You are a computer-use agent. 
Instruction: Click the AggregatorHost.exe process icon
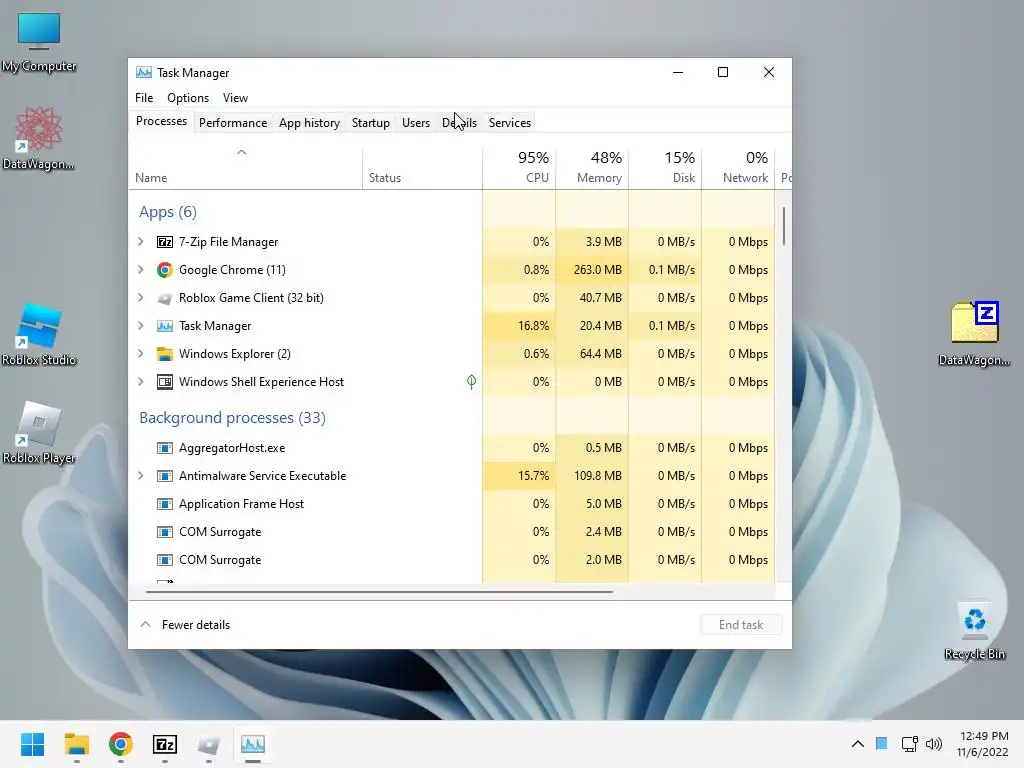click(165, 448)
